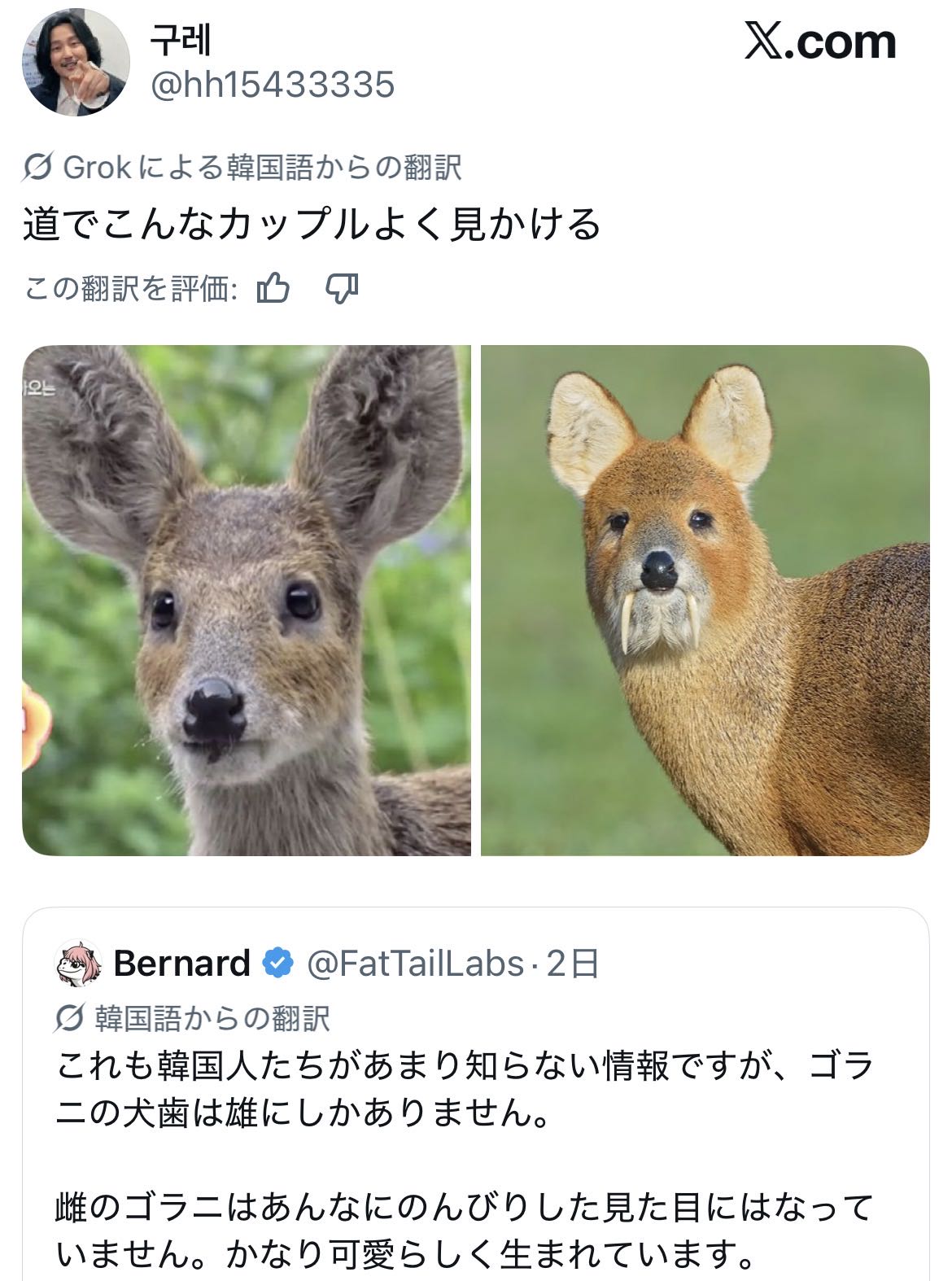Open the @FatTailLabs handle link
The image size is (952, 1281).
point(415,964)
